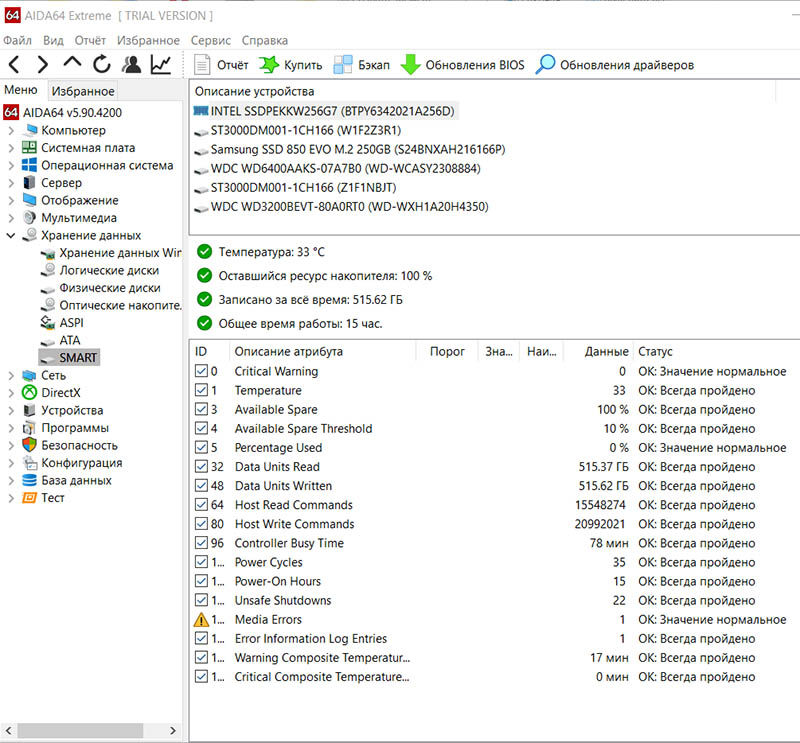Select the Тест tree item

click(x=53, y=498)
